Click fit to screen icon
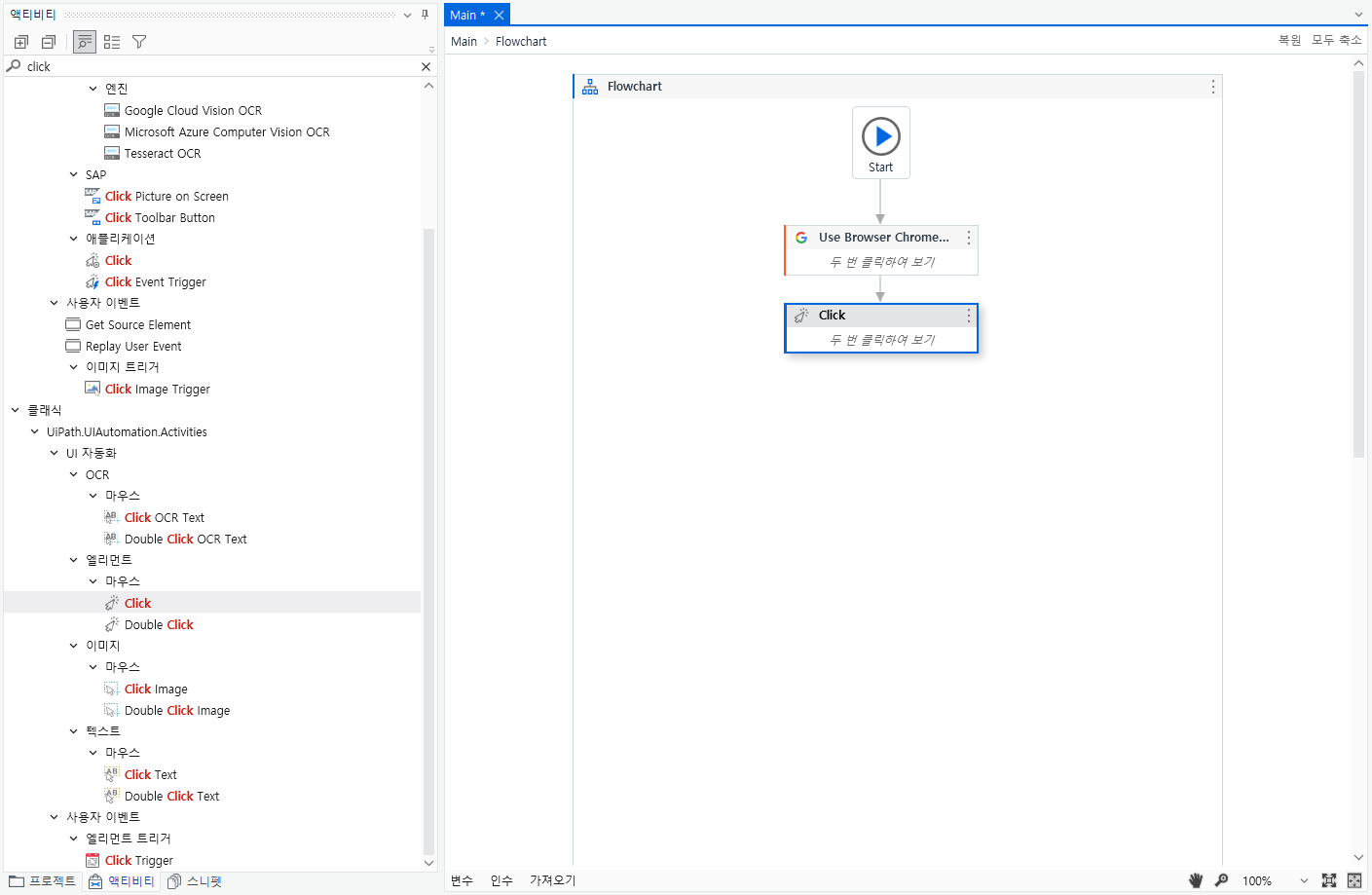The width and height of the screenshot is (1372, 895). click(x=1328, y=880)
